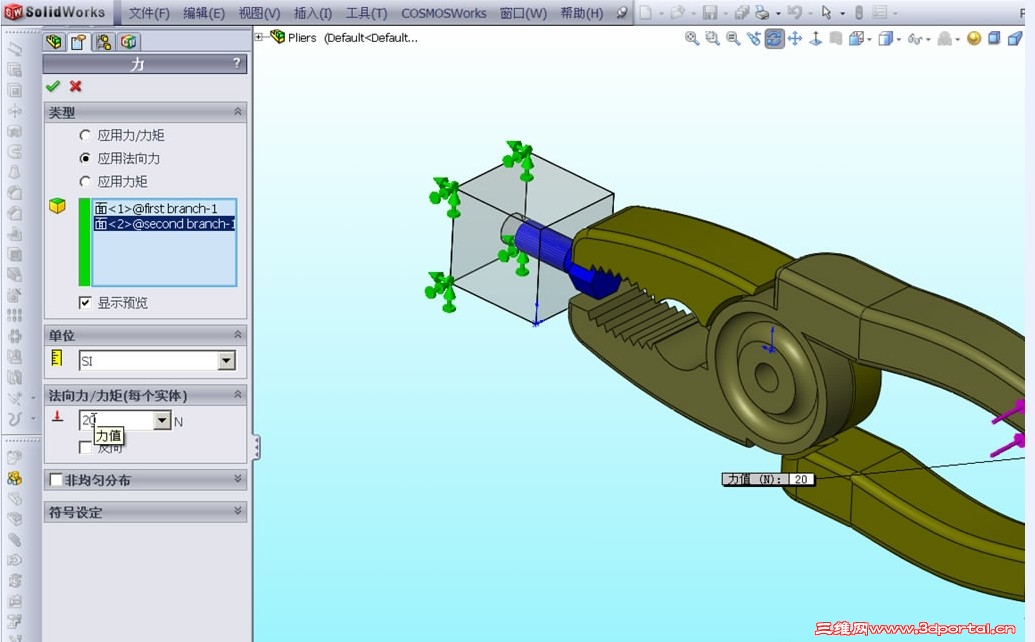Click the Previous View icon

coord(754,38)
